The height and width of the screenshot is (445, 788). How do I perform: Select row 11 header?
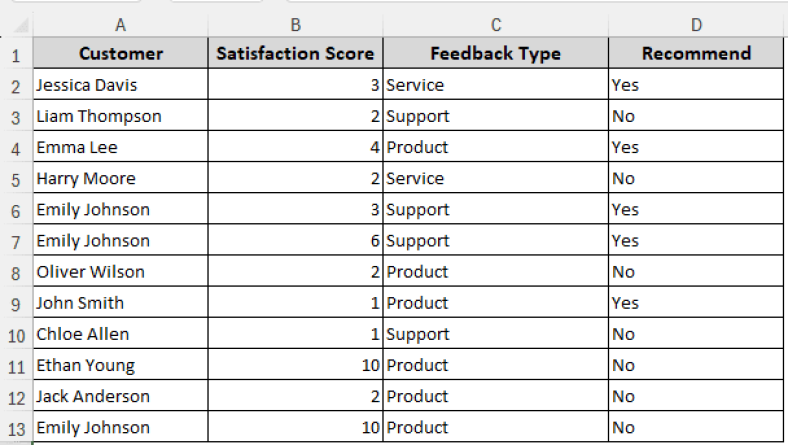pos(15,366)
